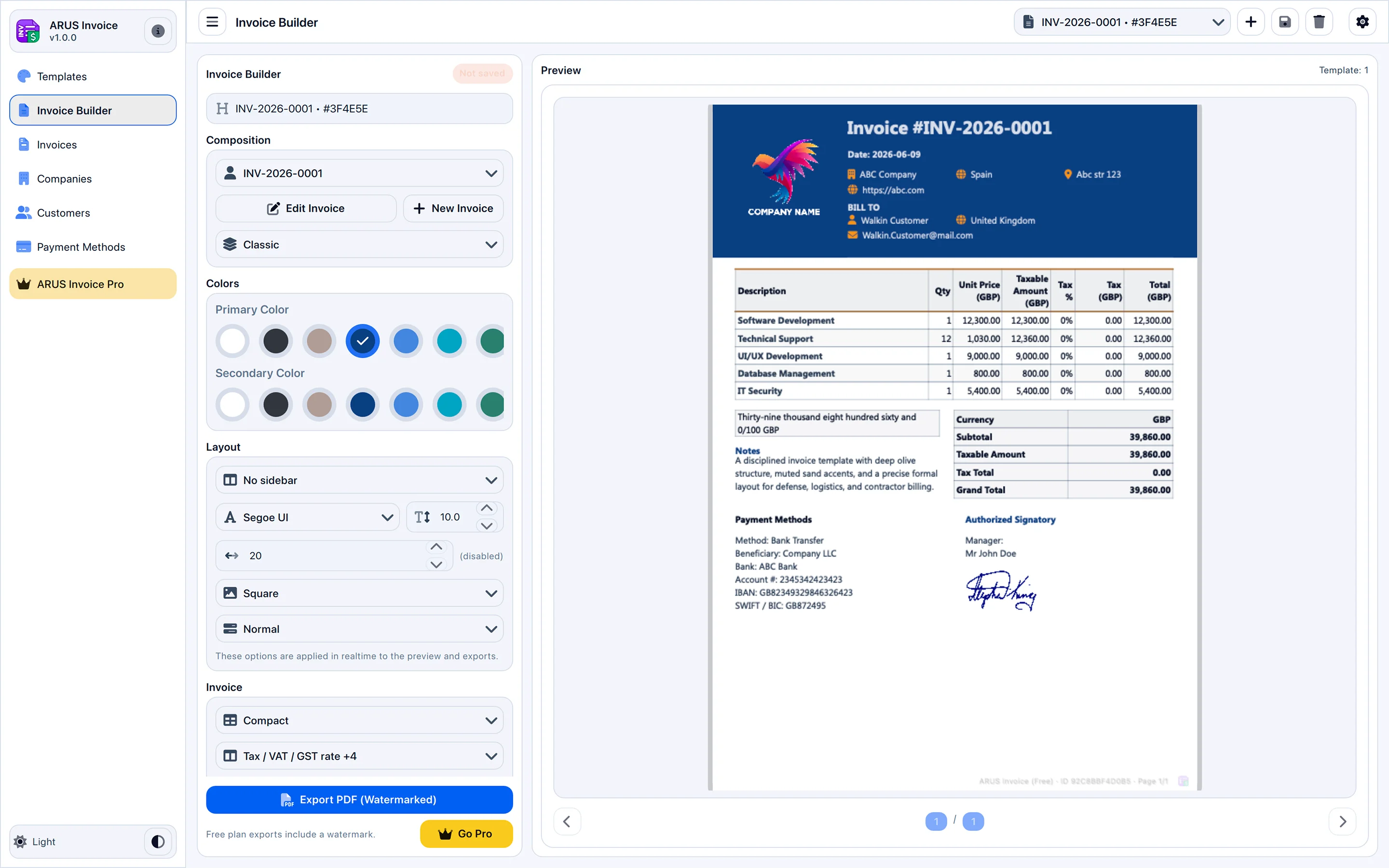
Task: Open the hamburger navigation menu
Action: pos(212,22)
